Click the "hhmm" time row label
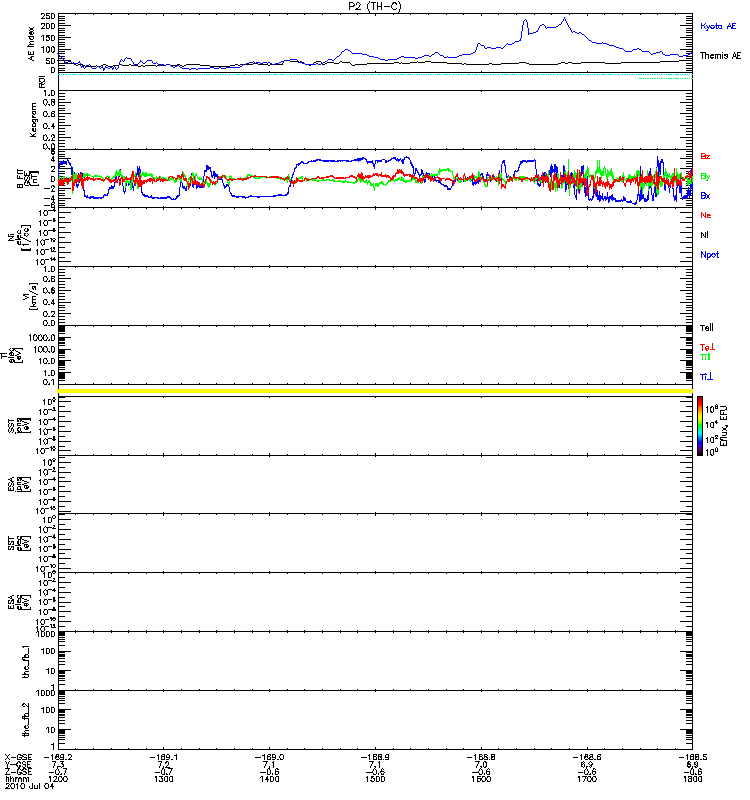Screen dimensions: 750x800 (x=15, y=779)
